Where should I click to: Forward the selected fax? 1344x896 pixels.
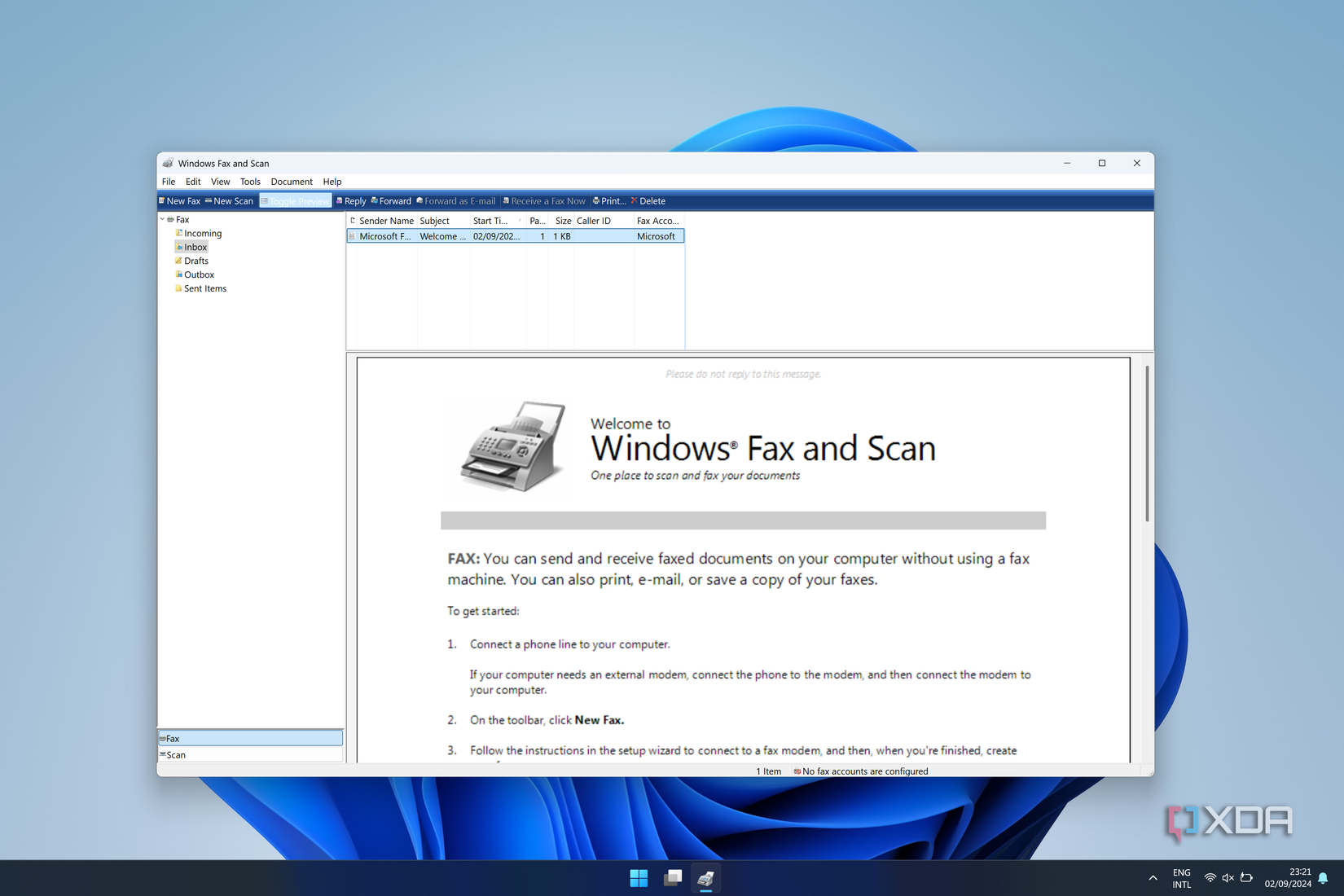391,201
